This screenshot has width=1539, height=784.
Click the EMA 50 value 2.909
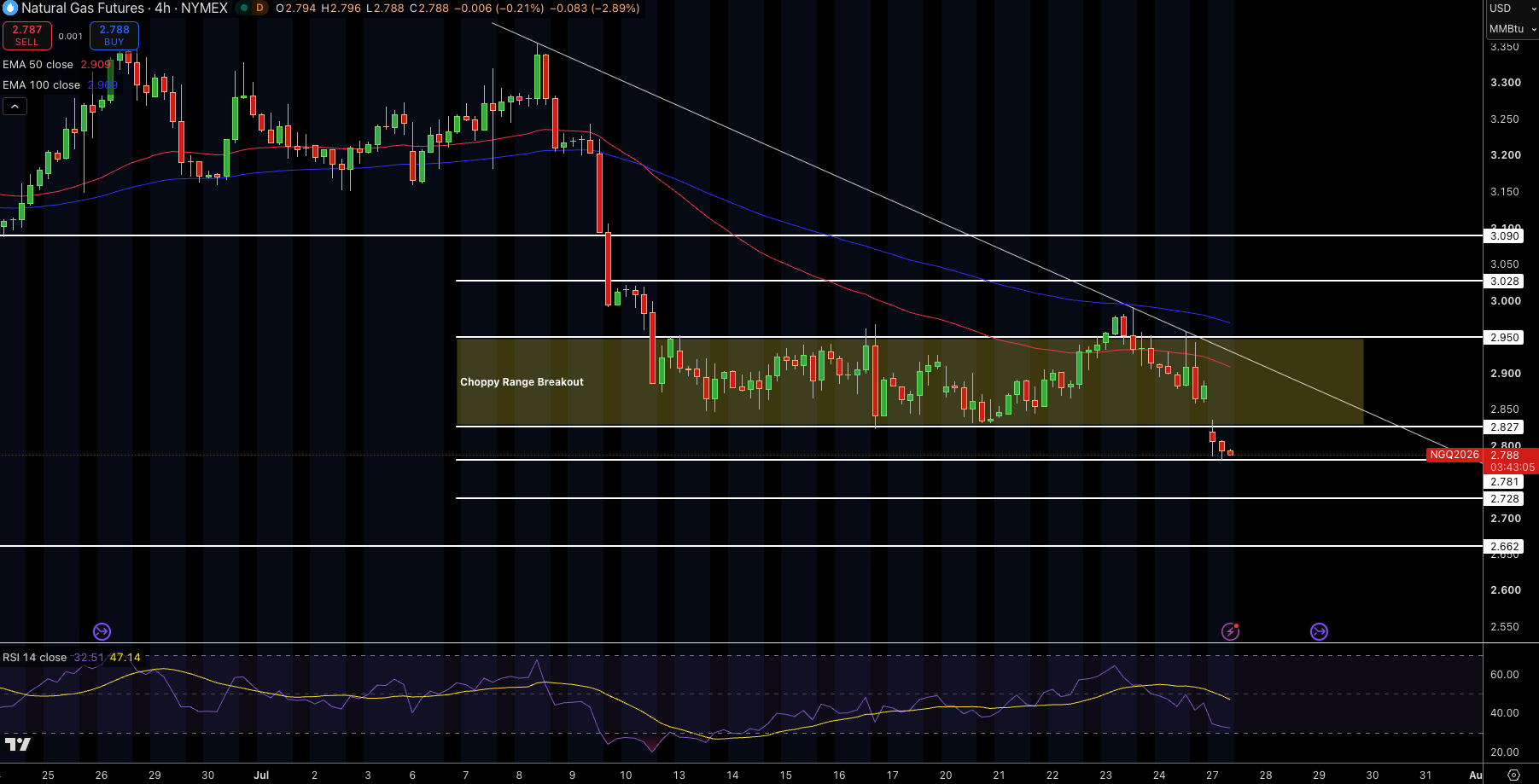tap(96, 65)
